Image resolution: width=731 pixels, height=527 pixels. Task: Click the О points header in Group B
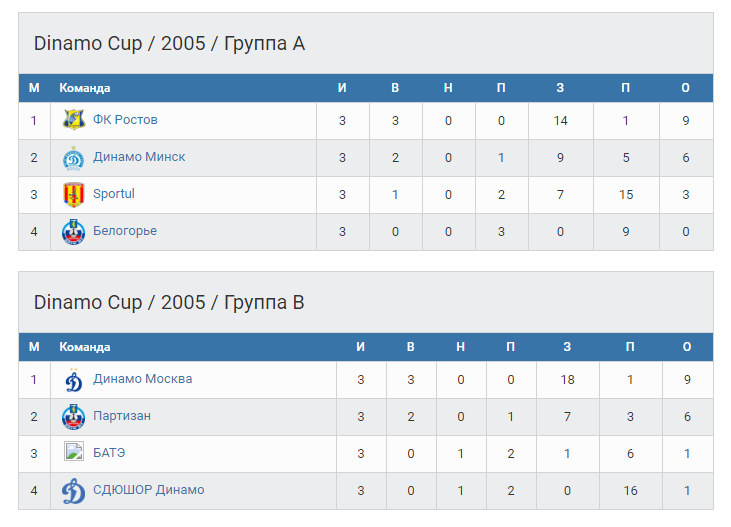point(685,347)
